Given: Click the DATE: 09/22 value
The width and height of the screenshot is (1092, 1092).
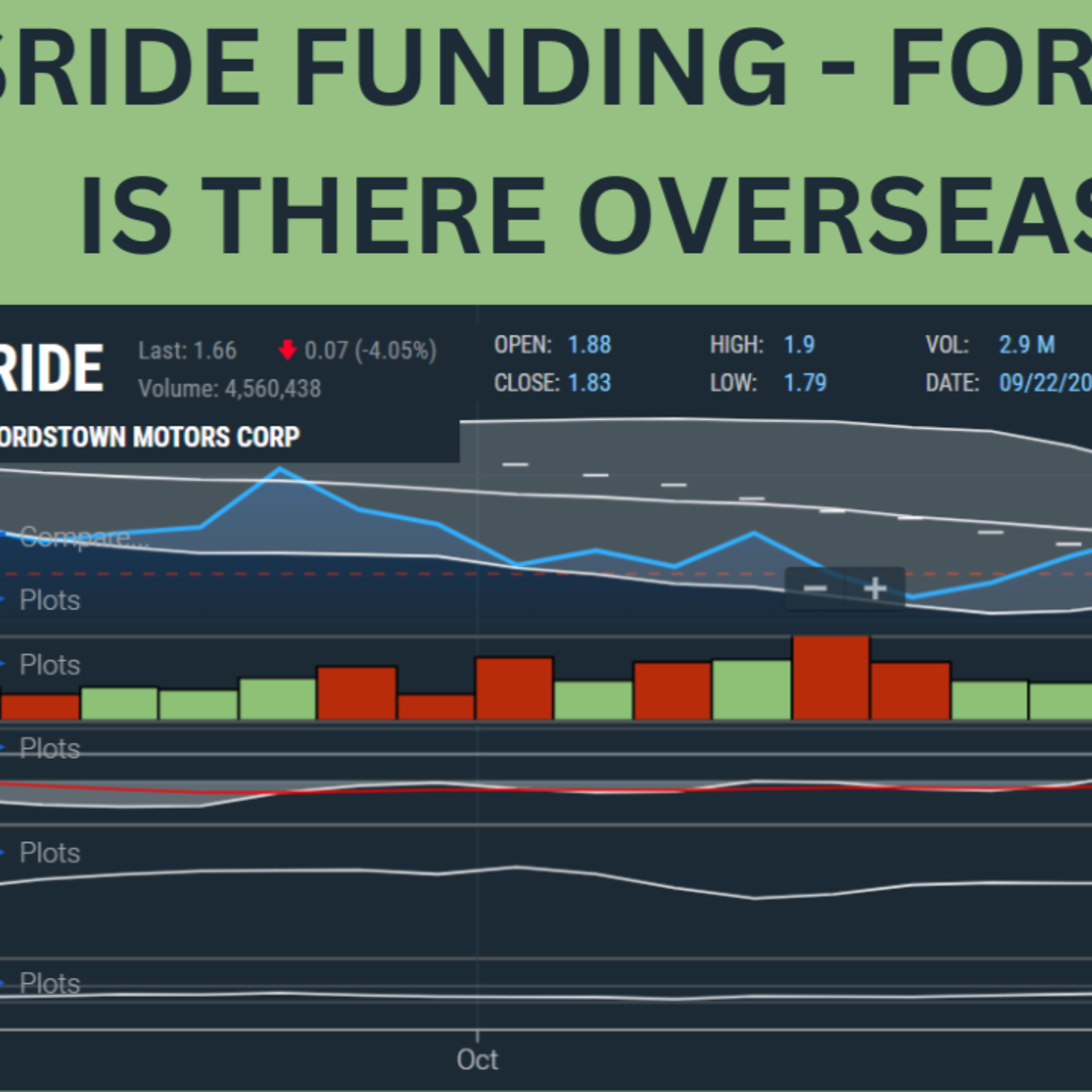Looking at the screenshot, I should [x=1045, y=383].
